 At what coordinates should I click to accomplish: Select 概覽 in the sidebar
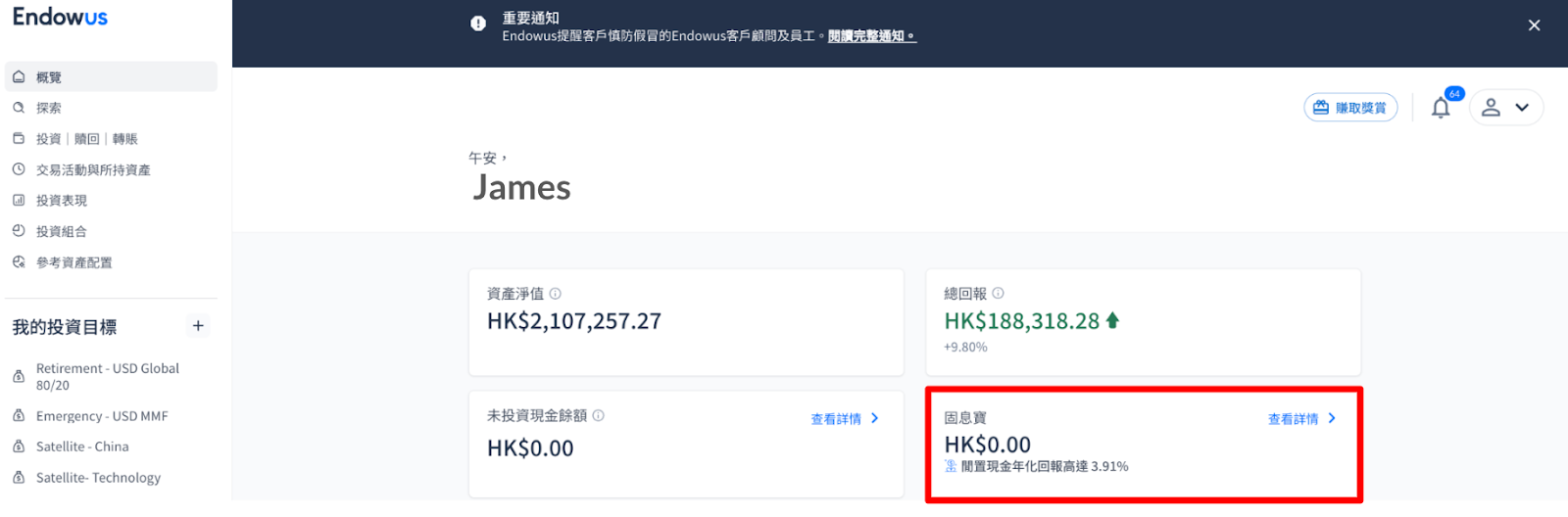(49, 77)
